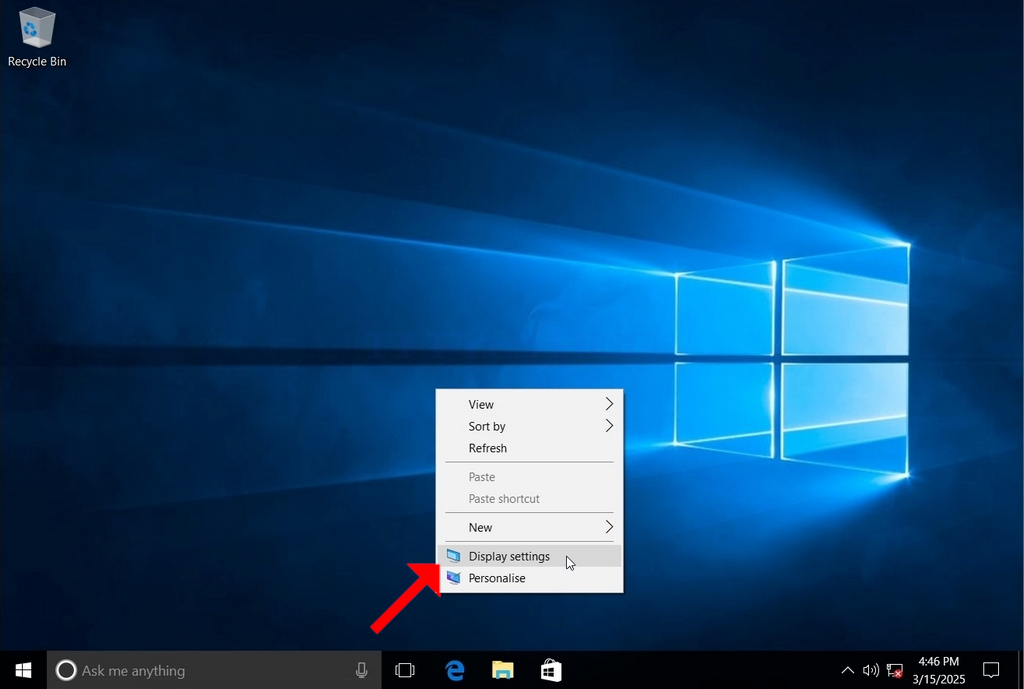Show hidden icons in system tray
Viewport: 1024px width, 689px height.
click(x=847, y=671)
